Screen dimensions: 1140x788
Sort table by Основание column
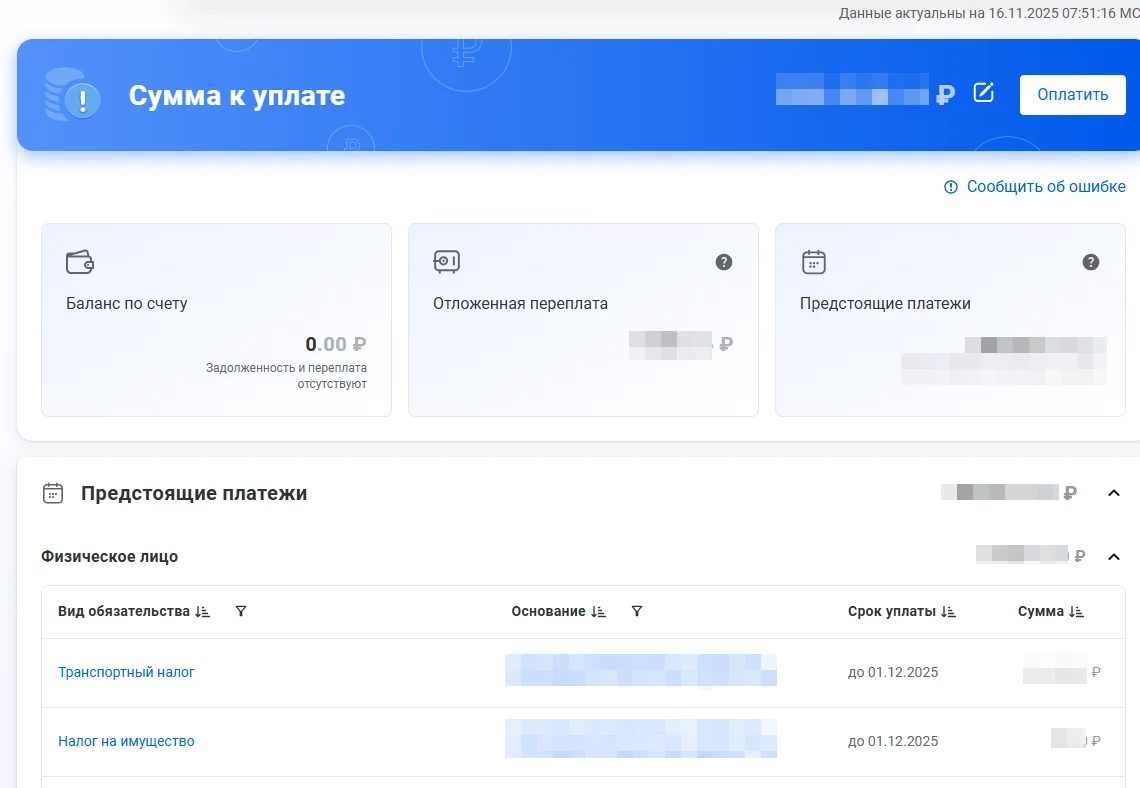(599, 612)
